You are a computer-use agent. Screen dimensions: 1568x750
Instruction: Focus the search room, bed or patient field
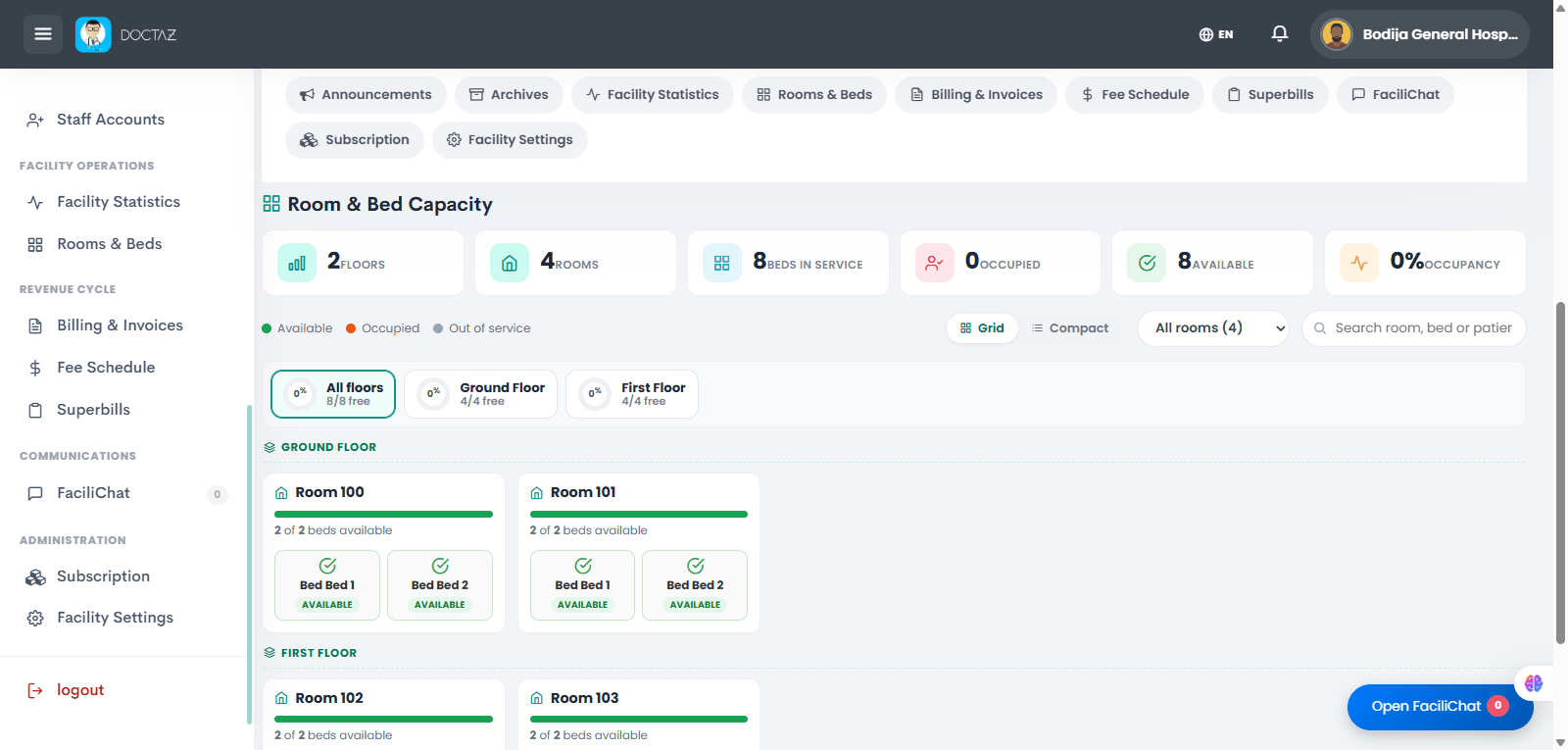tap(1414, 328)
